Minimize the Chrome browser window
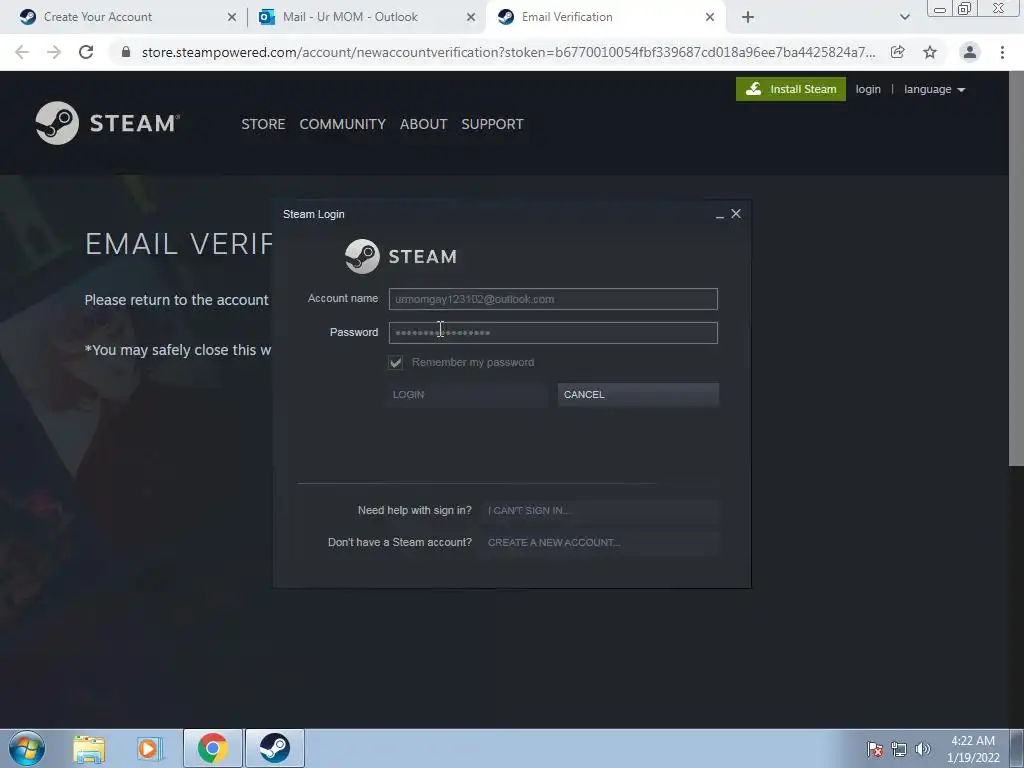Image resolution: width=1024 pixels, height=768 pixels. 940,8
